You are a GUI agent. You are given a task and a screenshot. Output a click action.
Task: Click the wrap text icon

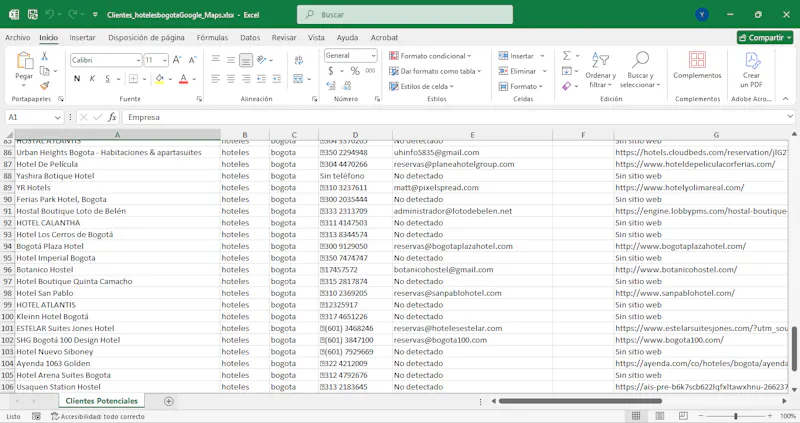298,60
